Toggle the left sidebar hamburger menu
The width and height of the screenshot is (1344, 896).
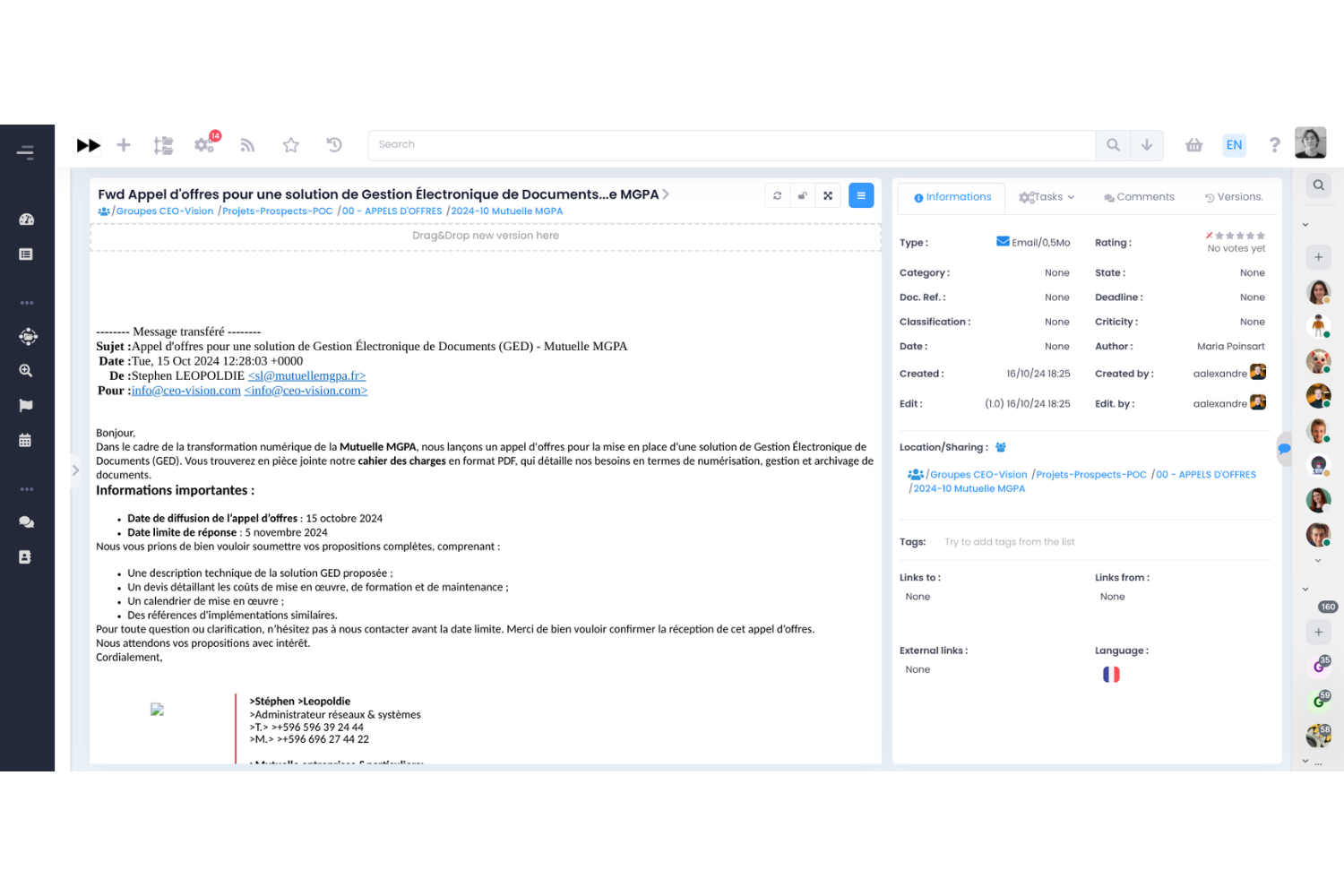coord(25,152)
